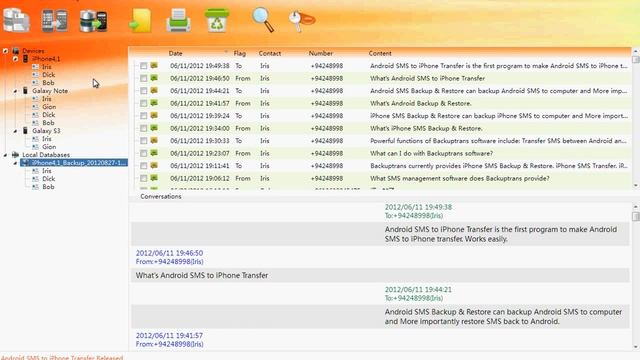Viewport: 640px width, 360px height.
Task: Click 'What's Android SMS to iPhone Transfer' conversation bubble
Action: (380, 276)
